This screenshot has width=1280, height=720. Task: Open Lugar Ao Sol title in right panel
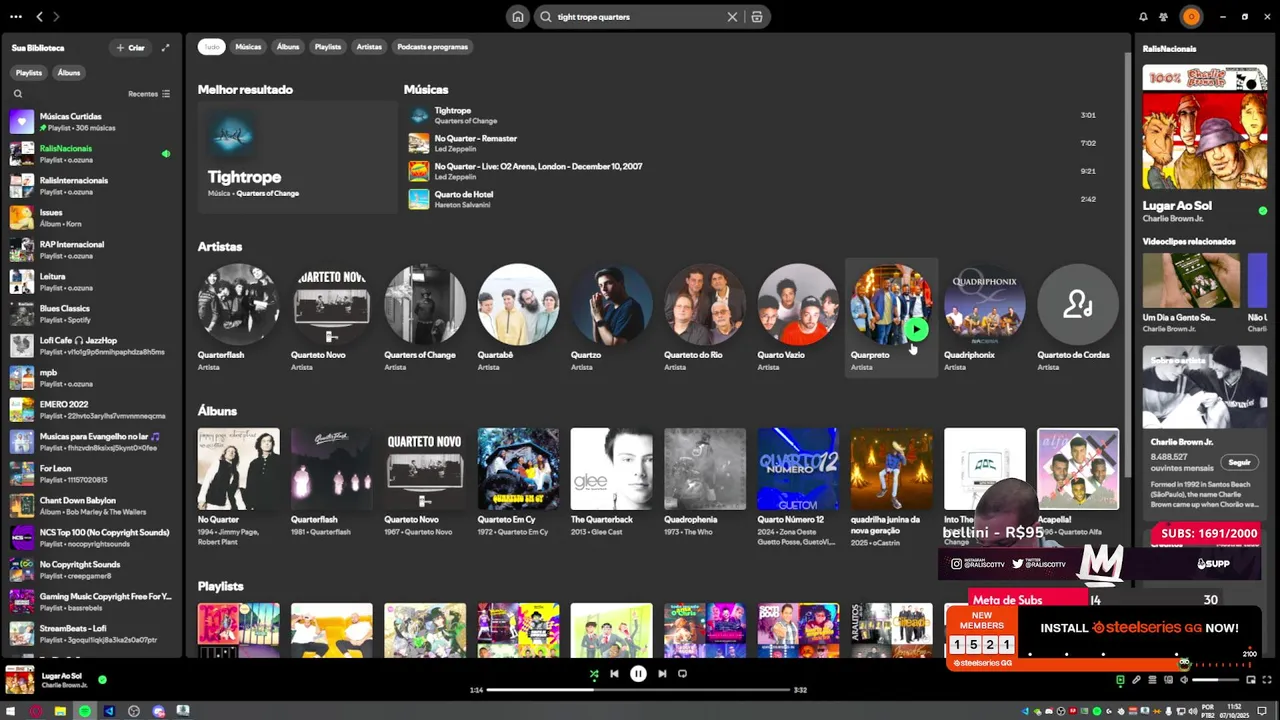pyautogui.click(x=1177, y=206)
